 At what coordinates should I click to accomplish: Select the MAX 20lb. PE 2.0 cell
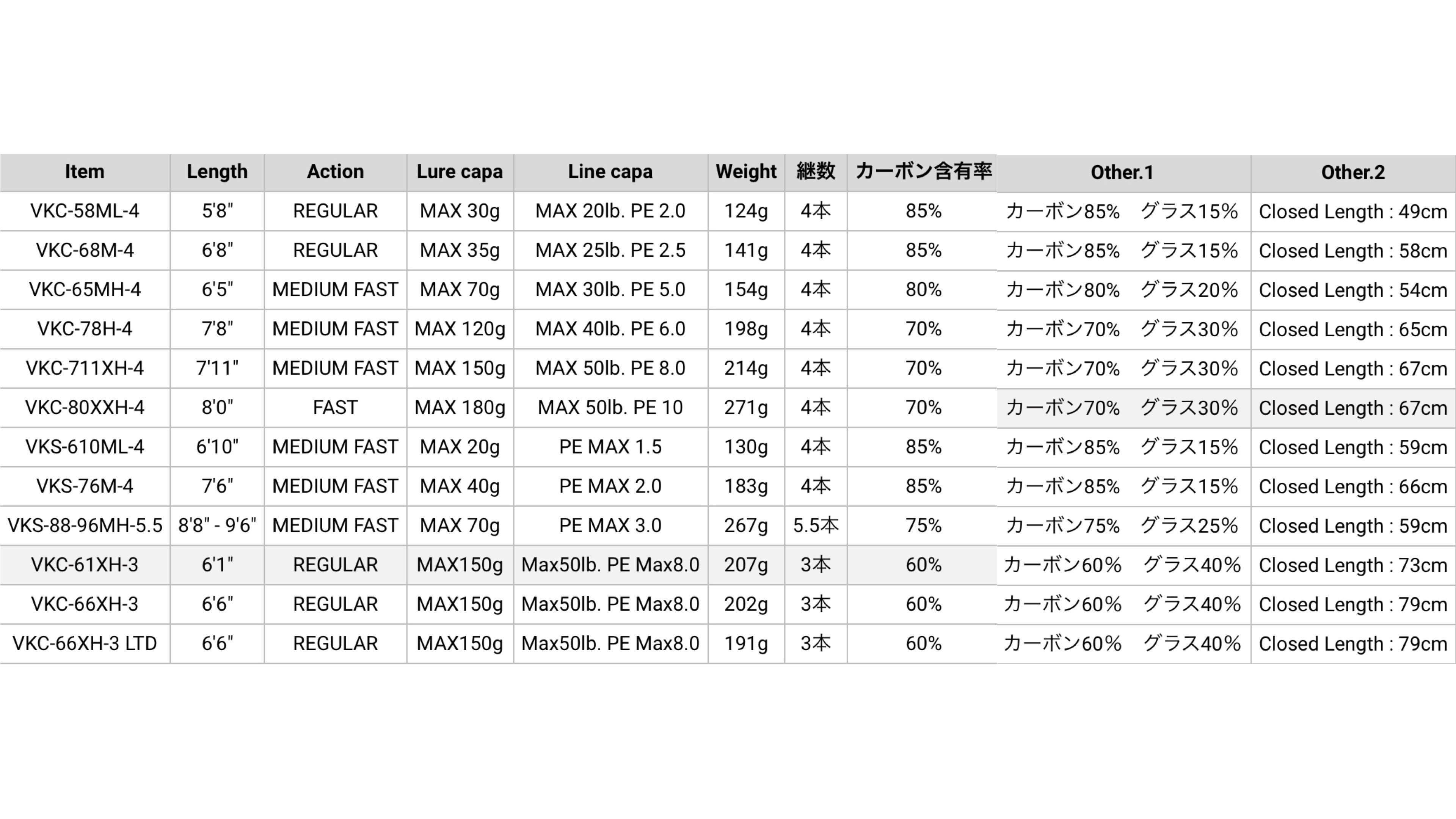pos(610,212)
